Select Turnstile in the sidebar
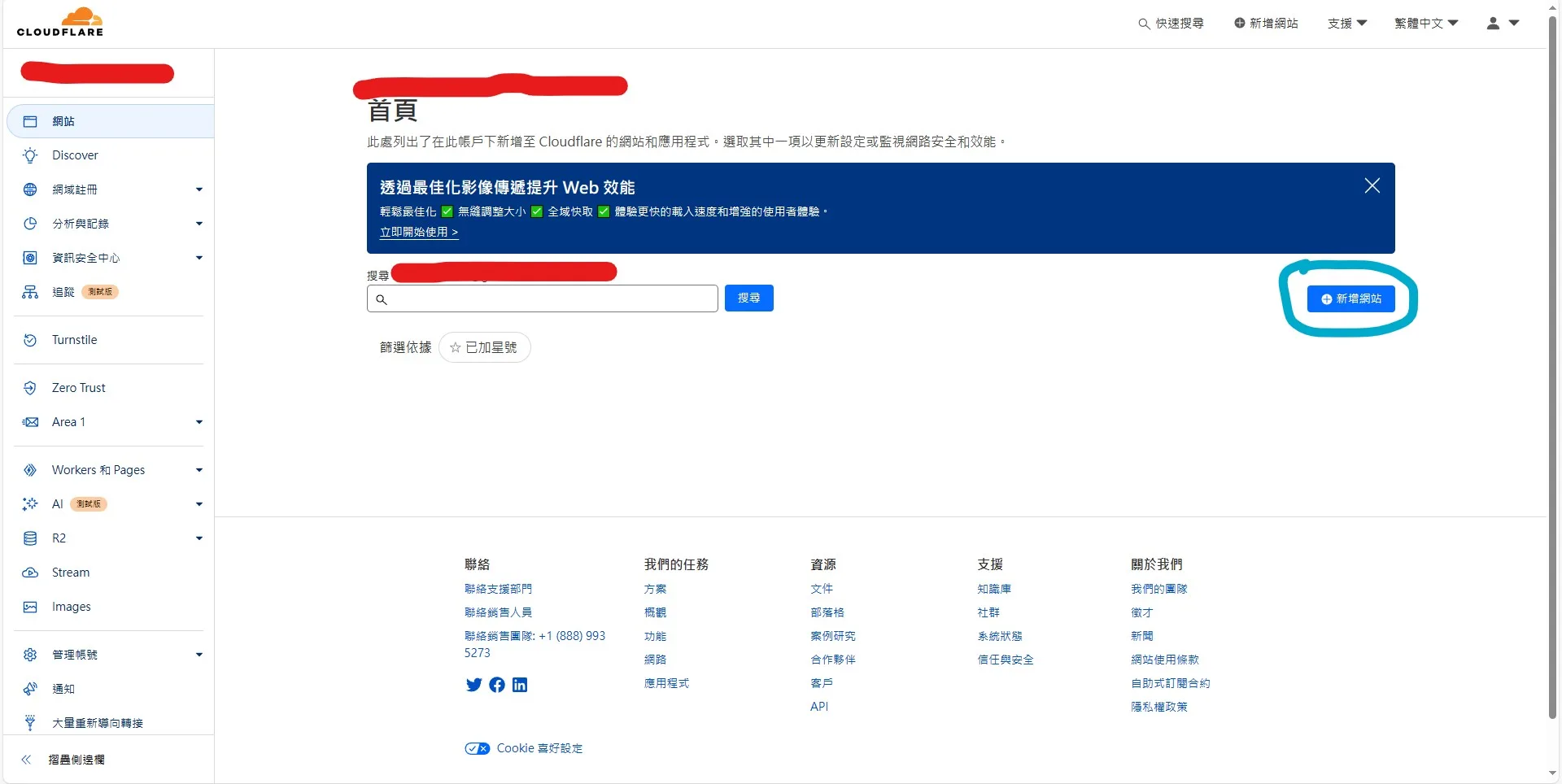1562x784 pixels. 74,340
